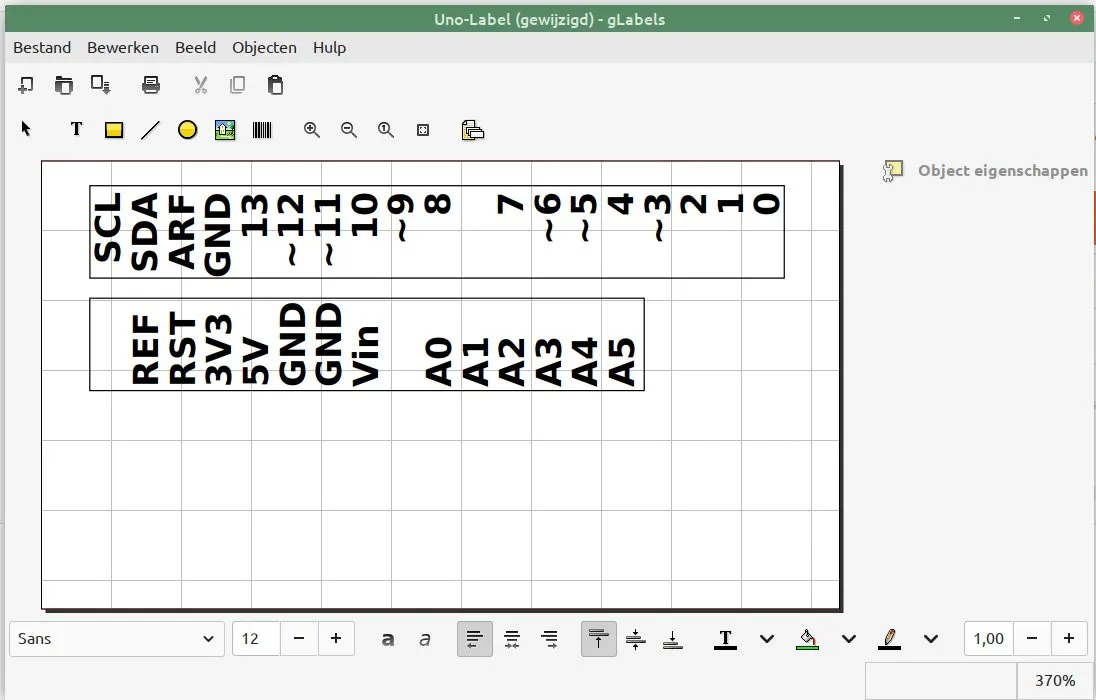Paste from clipboard
Image resolution: width=1096 pixels, height=700 pixels.
click(275, 85)
